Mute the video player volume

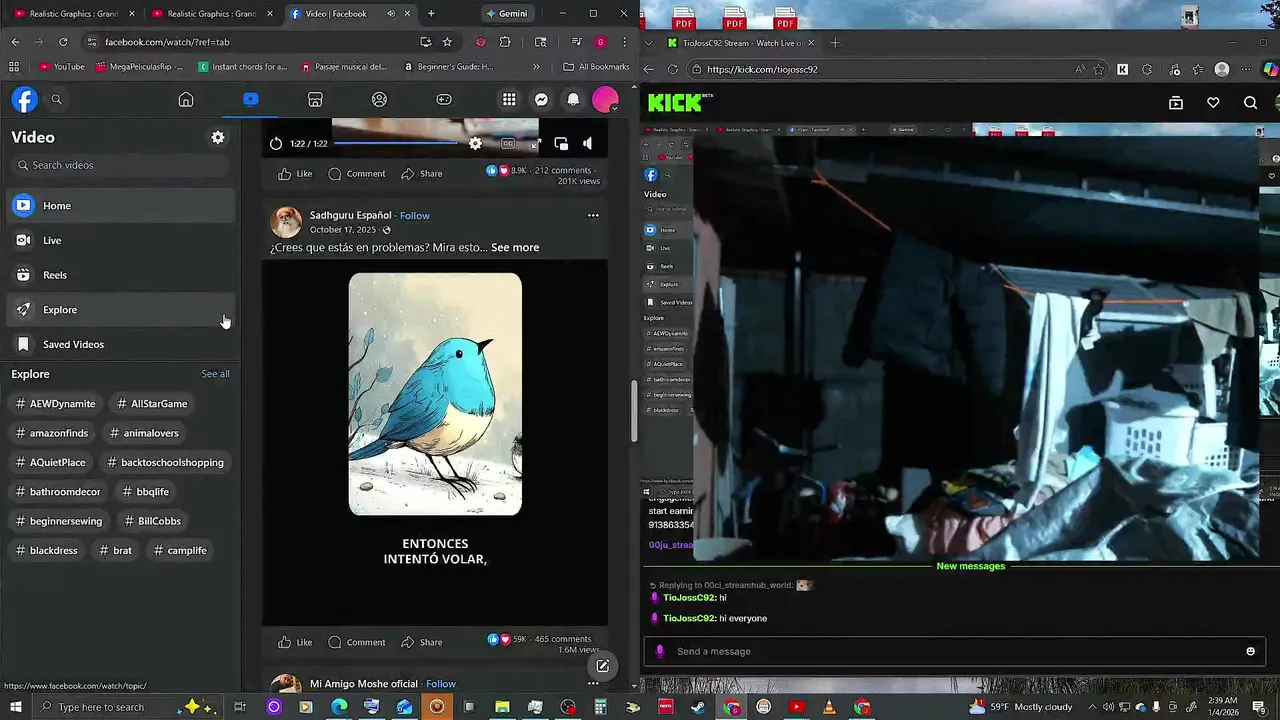click(x=588, y=143)
